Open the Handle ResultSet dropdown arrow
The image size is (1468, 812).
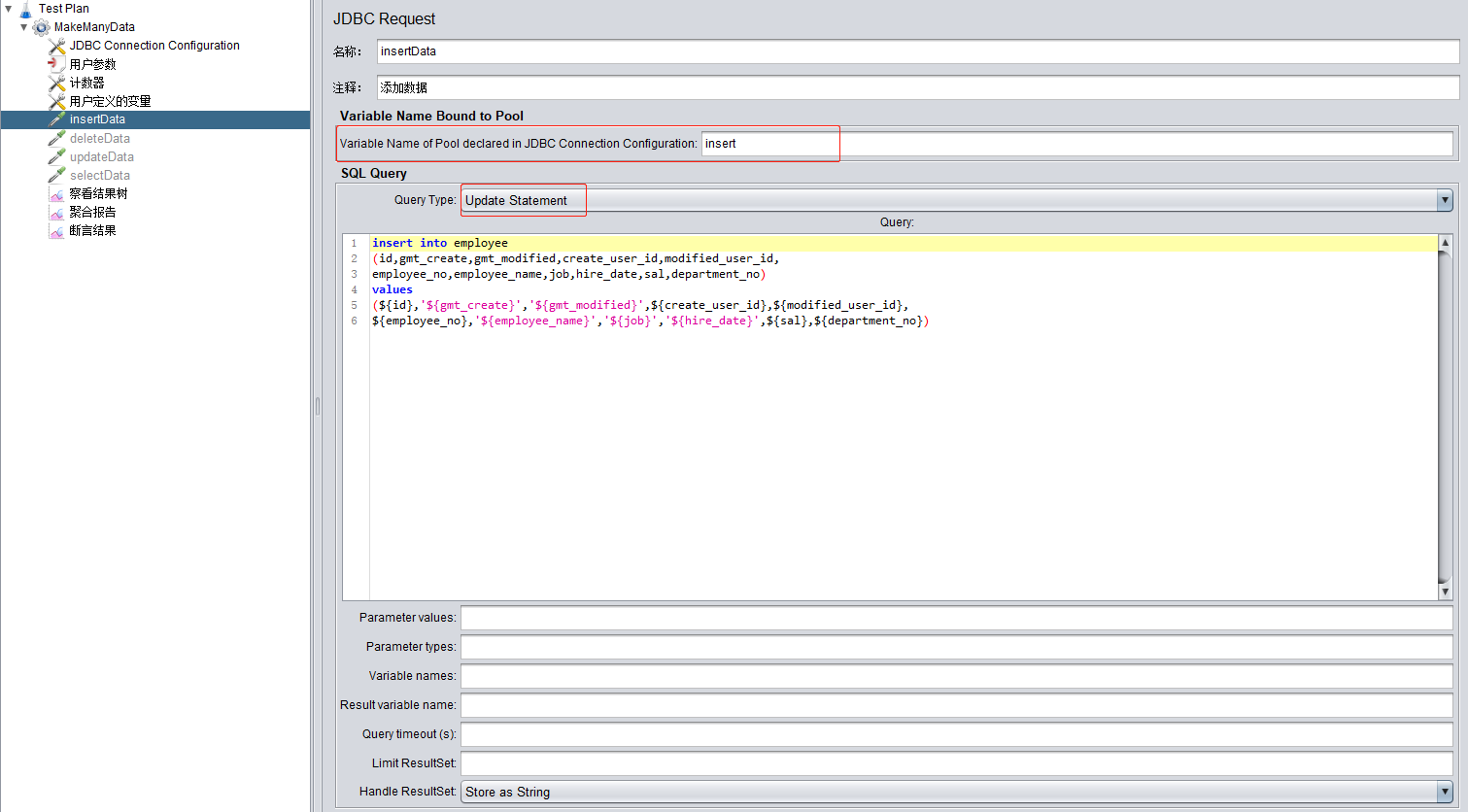coord(1445,792)
